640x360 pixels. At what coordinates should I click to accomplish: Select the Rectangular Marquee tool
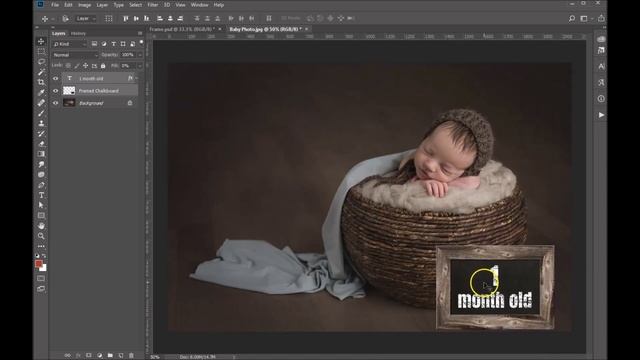pos(41,51)
